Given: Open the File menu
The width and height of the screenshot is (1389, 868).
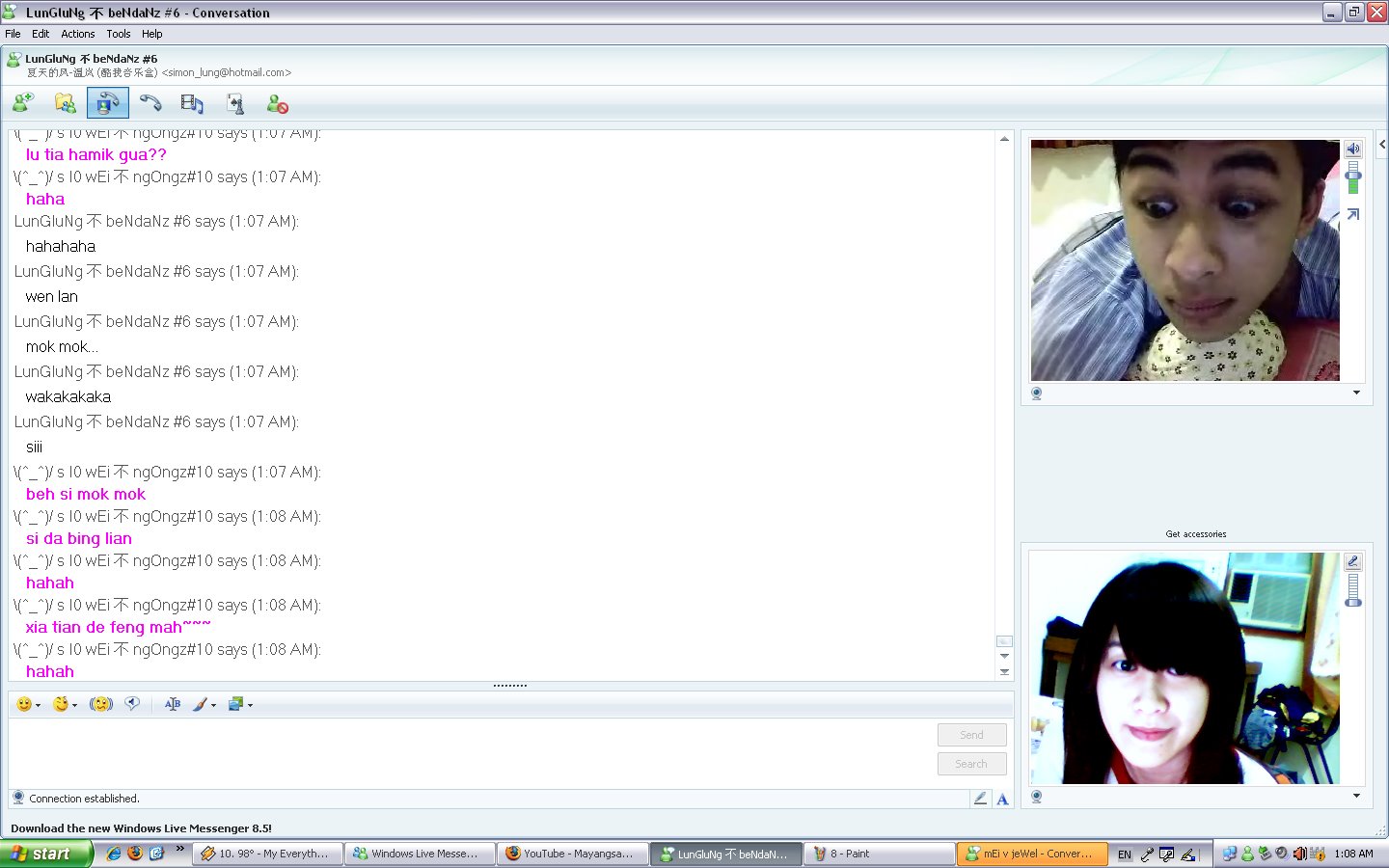Looking at the screenshot, I should coord(13,34).
